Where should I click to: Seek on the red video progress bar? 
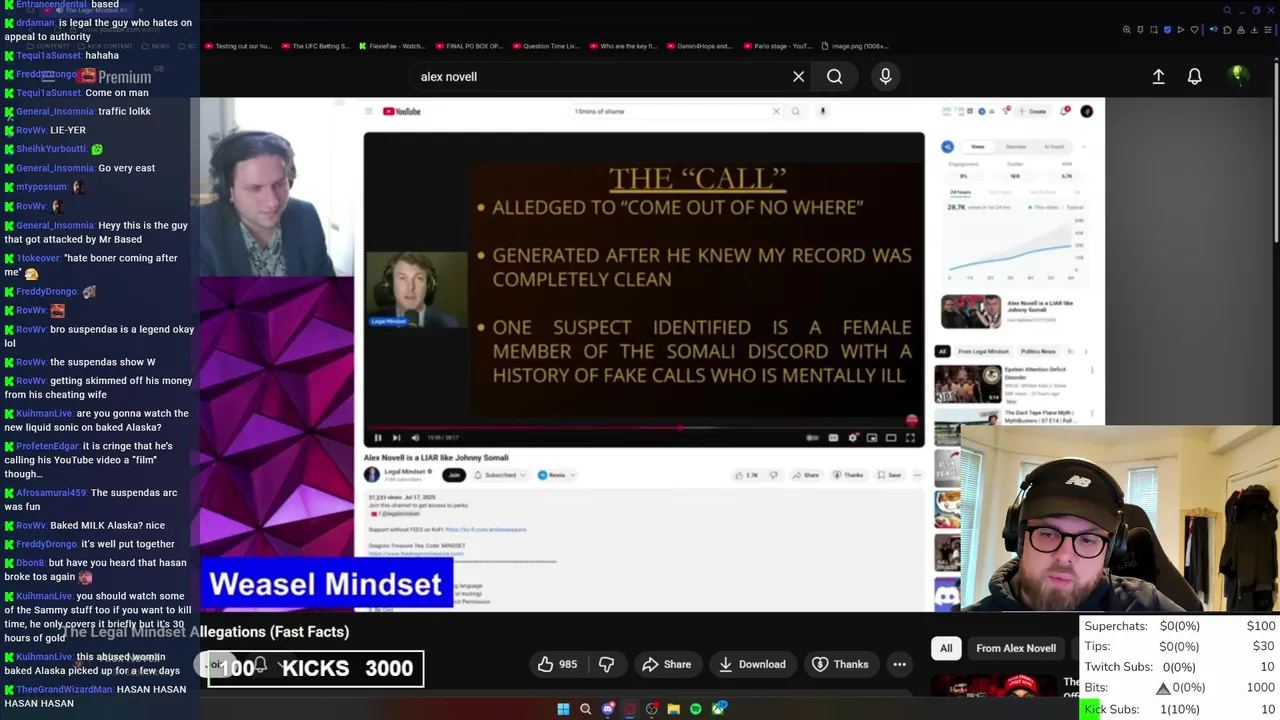pyautogui.click(x=642, y=427)
